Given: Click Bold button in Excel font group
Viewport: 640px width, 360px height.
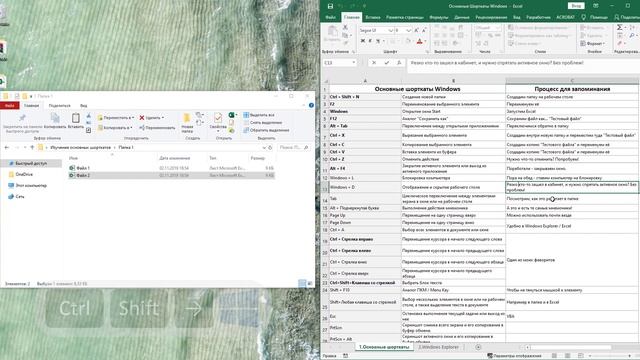Looking at the screenshot, I should point(363,41).
